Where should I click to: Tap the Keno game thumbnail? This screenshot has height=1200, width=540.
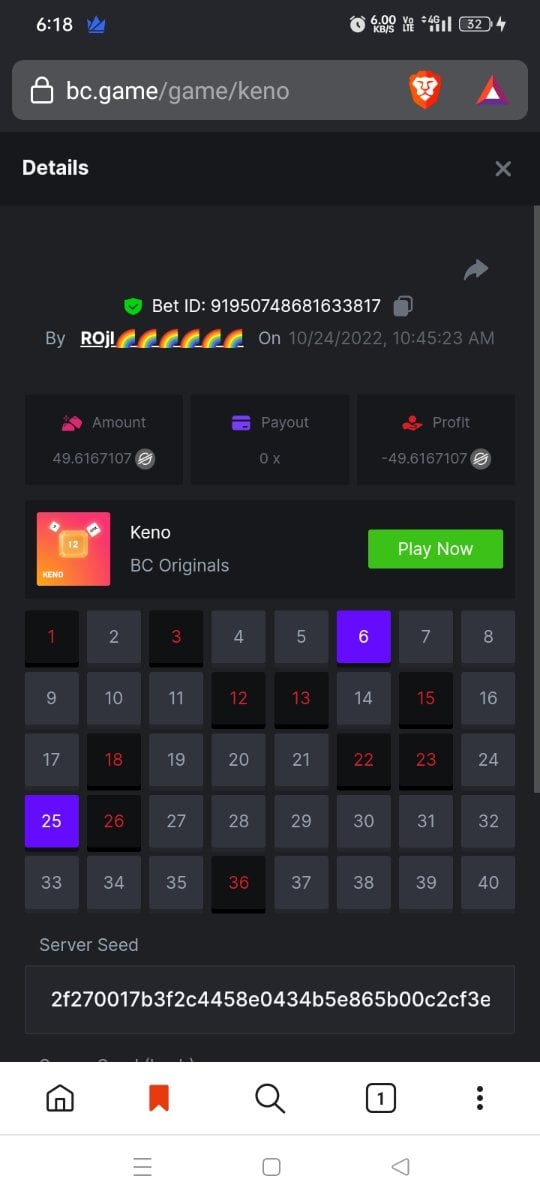coord(73,549)
